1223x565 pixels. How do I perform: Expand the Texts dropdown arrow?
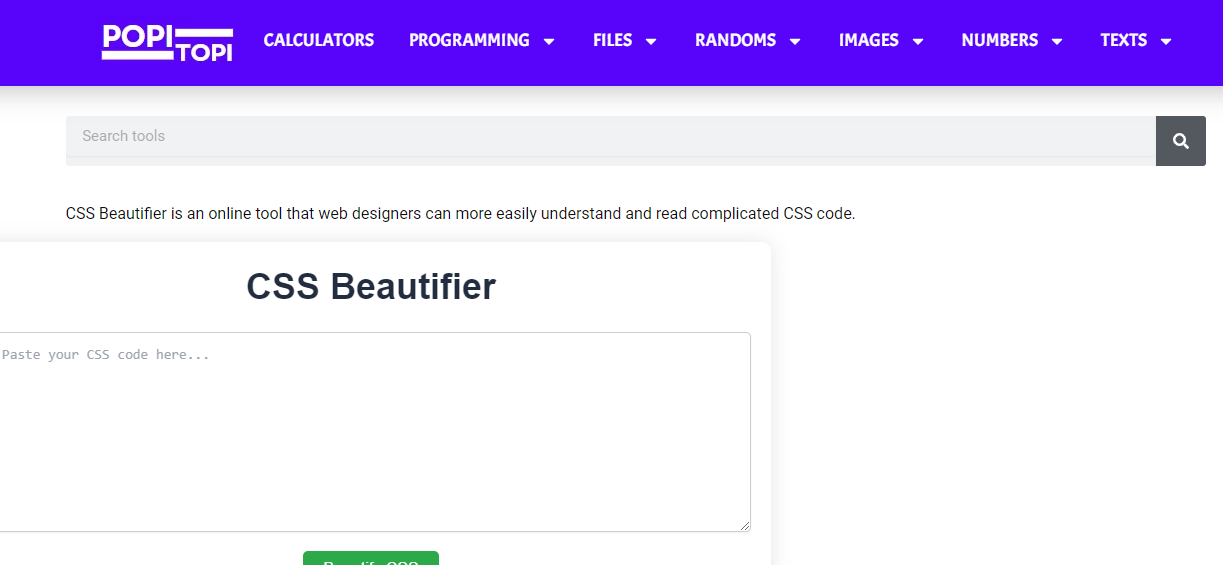[1166, 41]
